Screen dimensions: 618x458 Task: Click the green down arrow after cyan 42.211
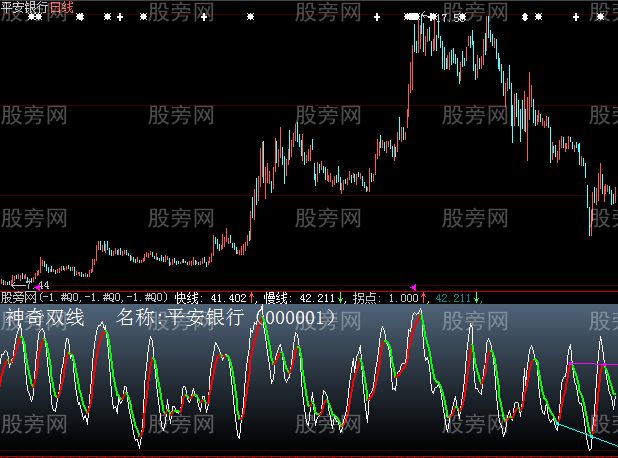click(477, 297)
